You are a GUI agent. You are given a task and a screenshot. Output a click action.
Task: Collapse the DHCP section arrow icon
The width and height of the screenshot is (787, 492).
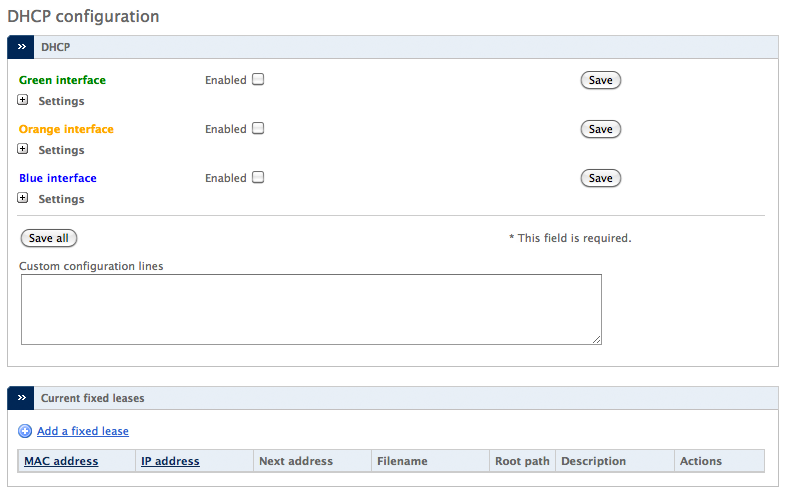pos(21,47)
